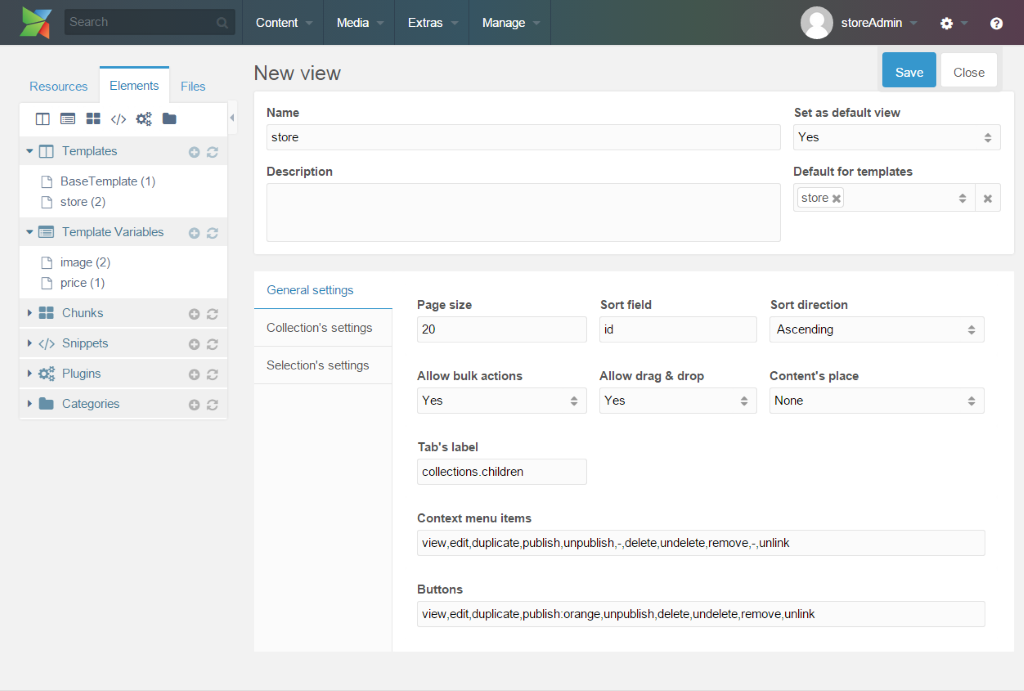Expand the Chunks tree section
Image resolution: width=1024 pixels, height=691 pixels.
[29, 313]
